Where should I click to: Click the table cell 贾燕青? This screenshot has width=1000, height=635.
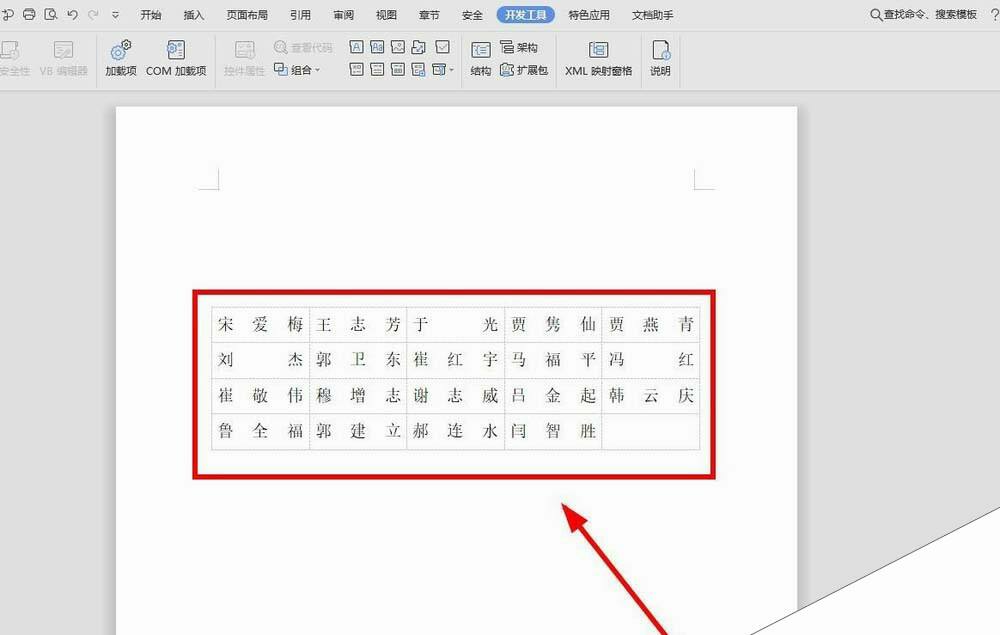(651, 324)
